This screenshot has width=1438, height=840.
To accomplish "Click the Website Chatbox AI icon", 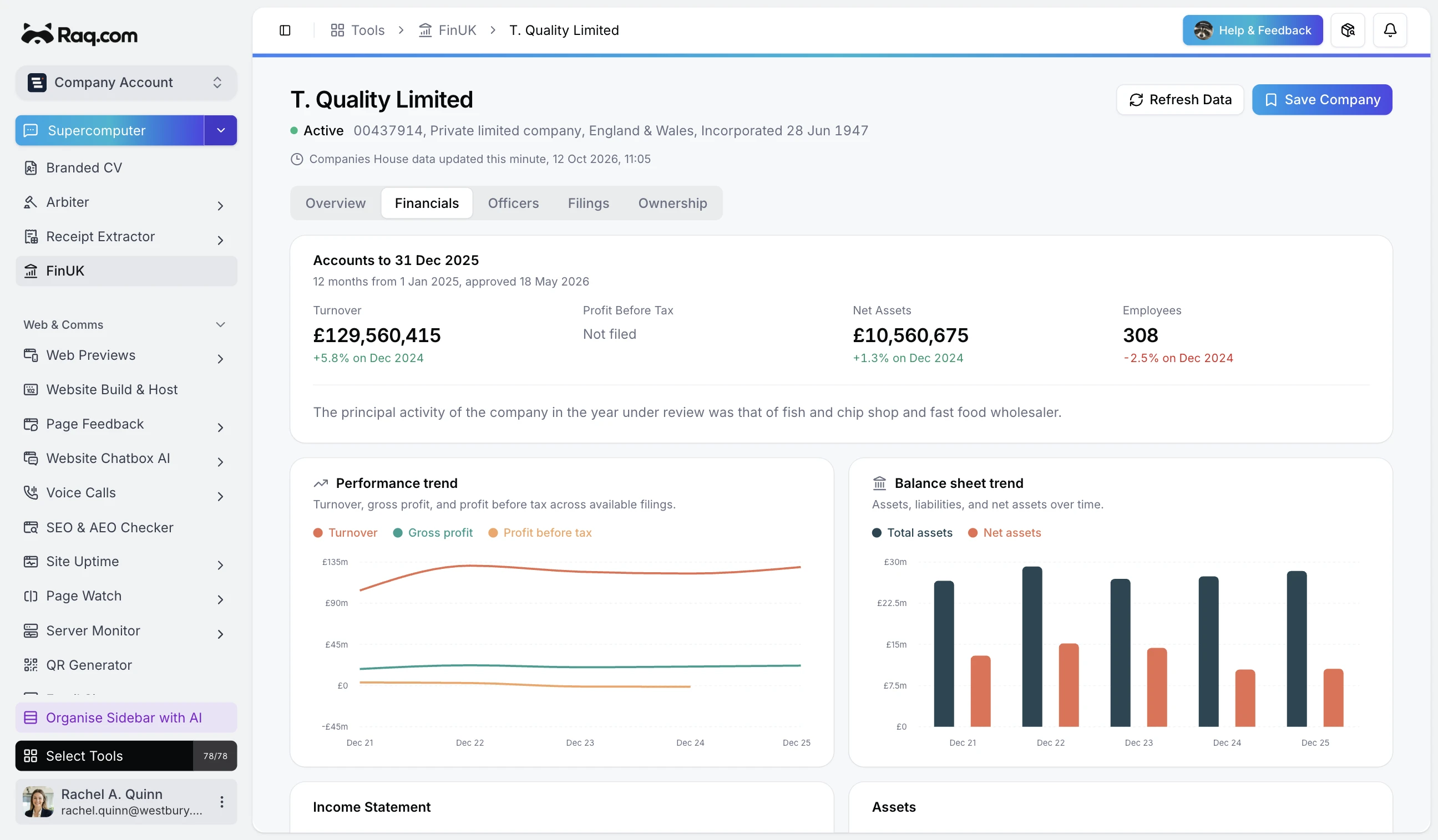I will (31, 459).
